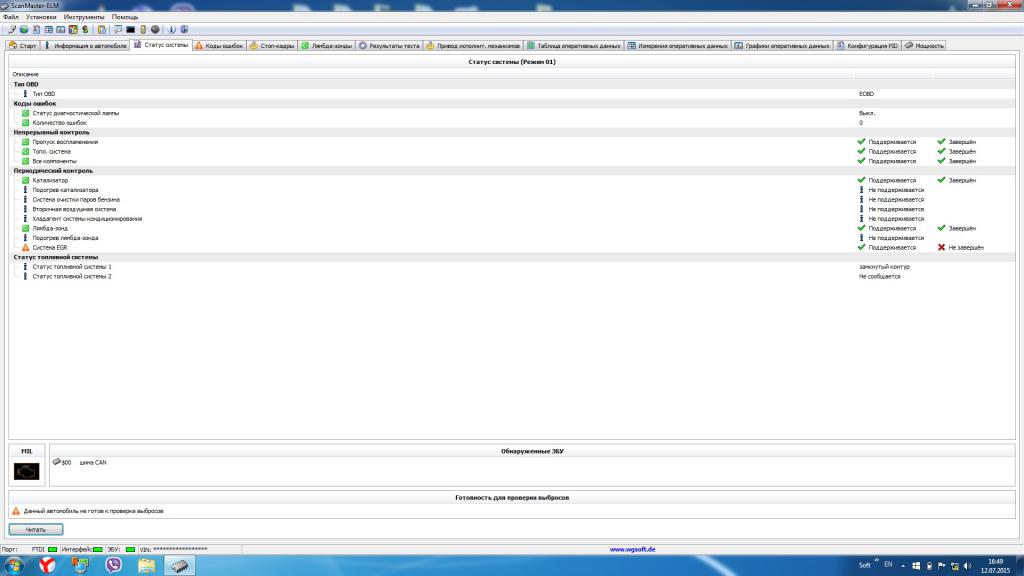
Task: Click the first connect icon in the toolbar
Action: (x=12, y=30)
